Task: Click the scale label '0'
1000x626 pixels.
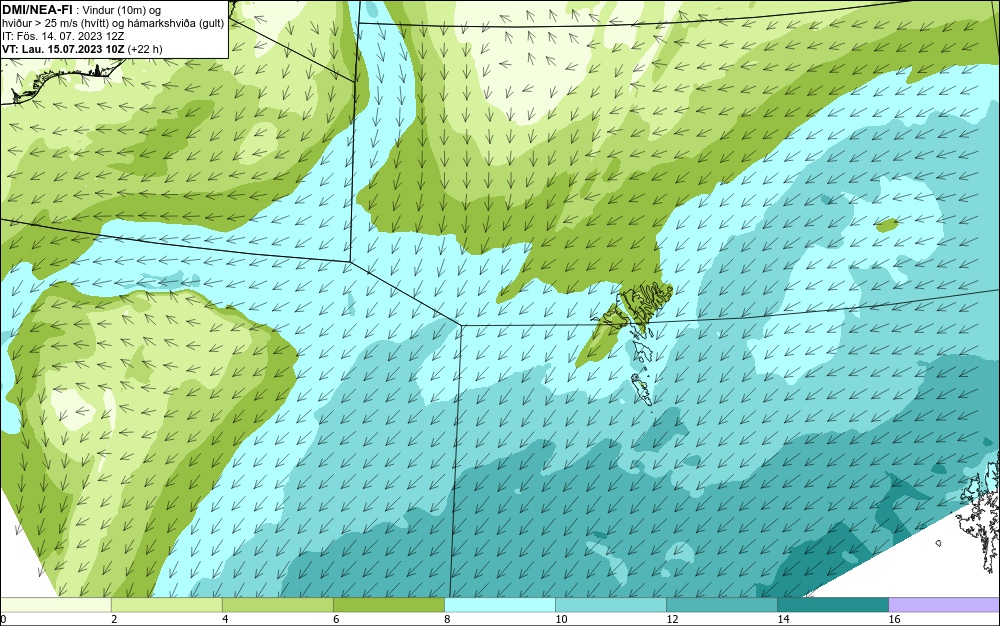Action: coord(3,619)
